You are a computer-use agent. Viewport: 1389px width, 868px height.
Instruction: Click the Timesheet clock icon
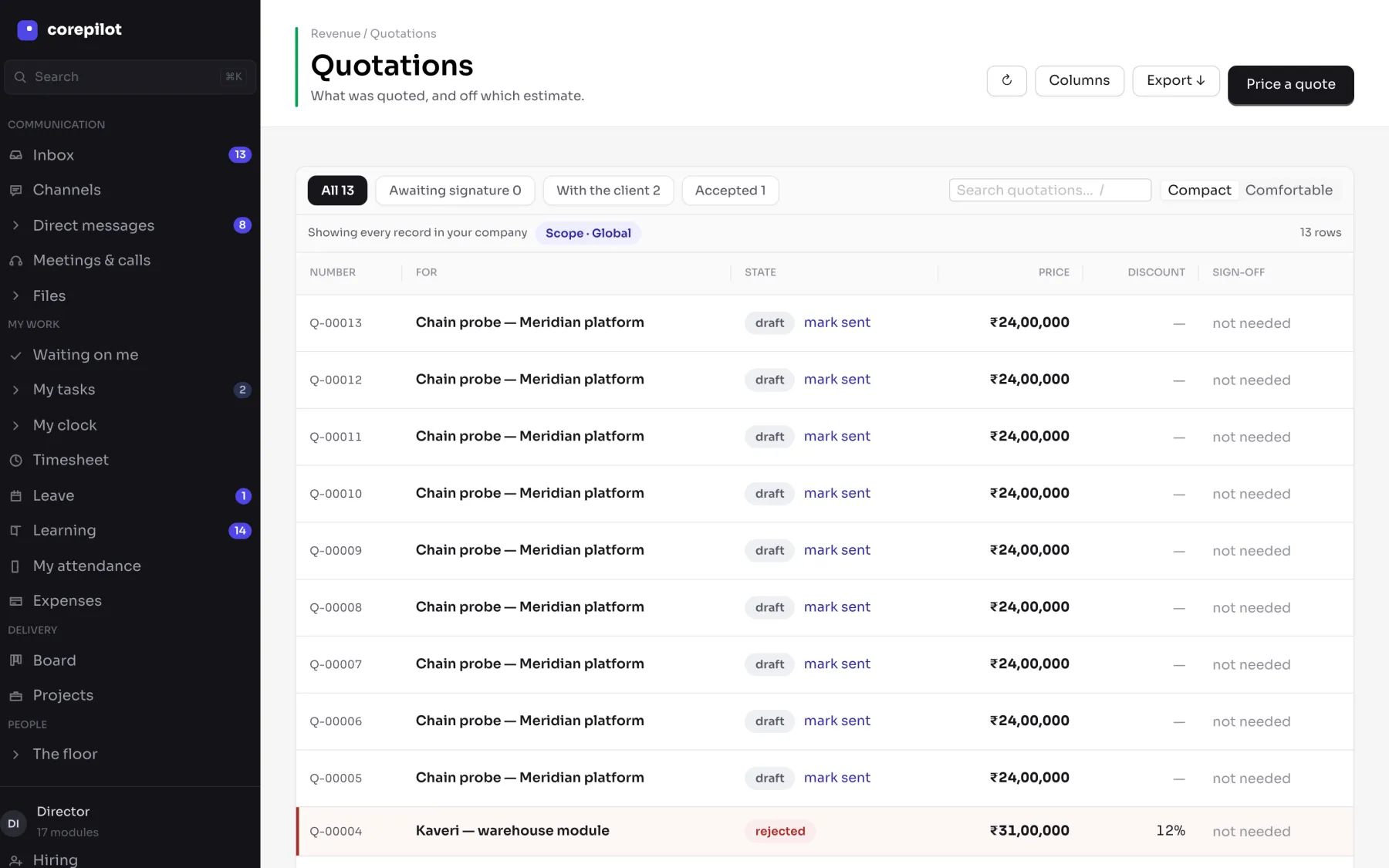point(15,460)
